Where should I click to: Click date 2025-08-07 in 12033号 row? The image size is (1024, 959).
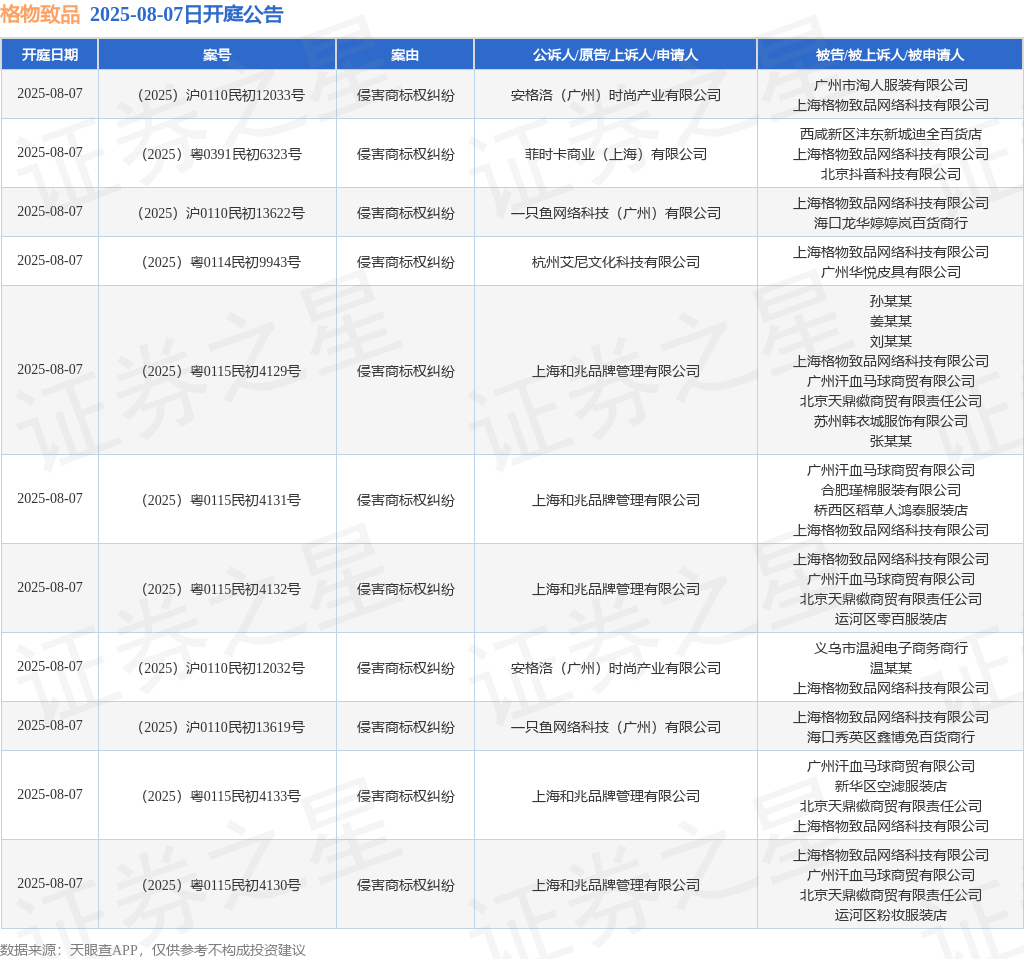coord(50,93)
